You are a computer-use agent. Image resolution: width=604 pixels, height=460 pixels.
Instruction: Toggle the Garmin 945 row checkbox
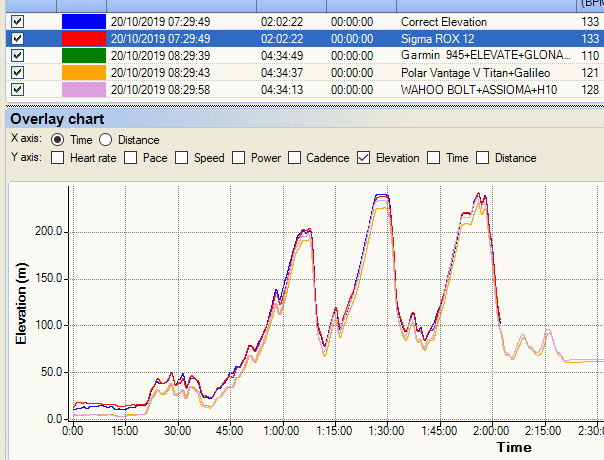[17, 55]
